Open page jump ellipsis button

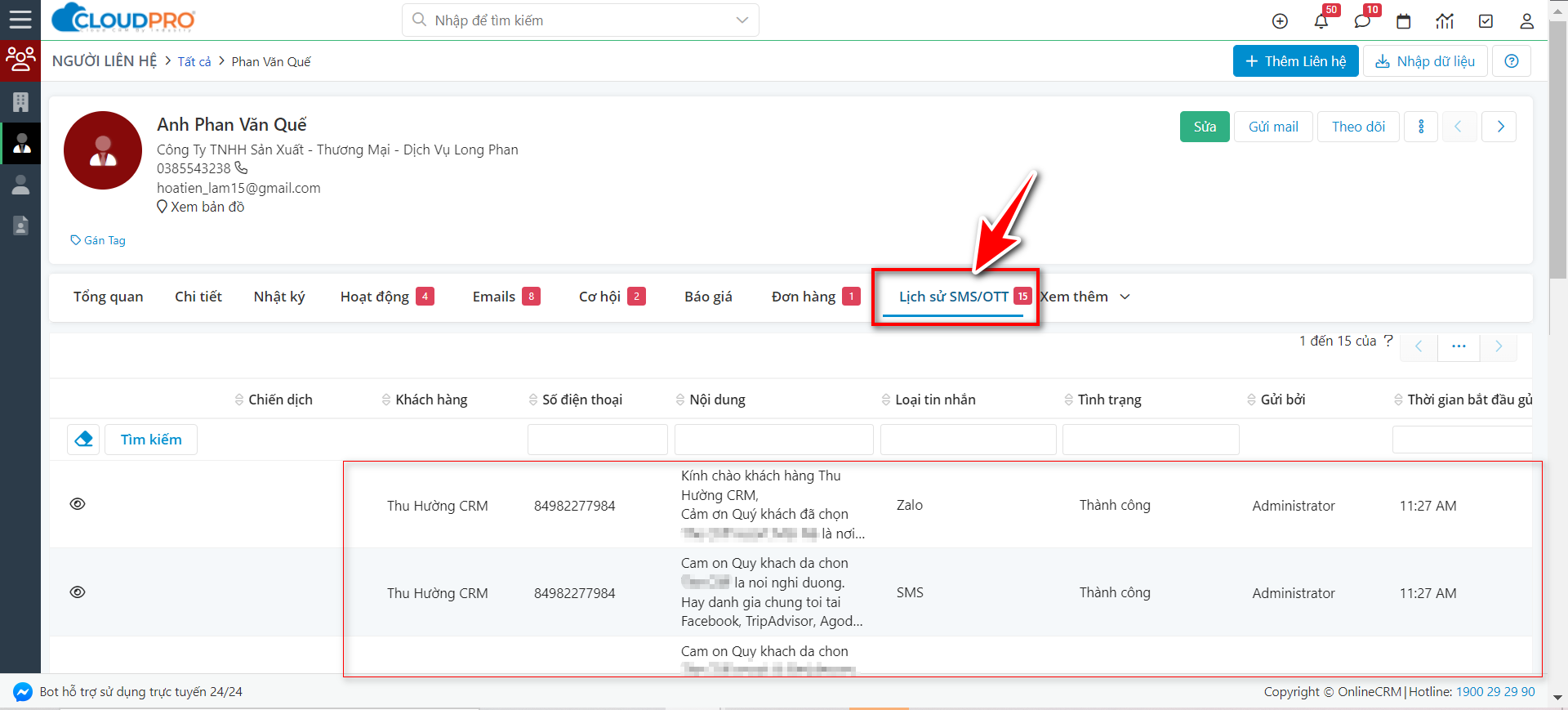tap(1459, 346)
